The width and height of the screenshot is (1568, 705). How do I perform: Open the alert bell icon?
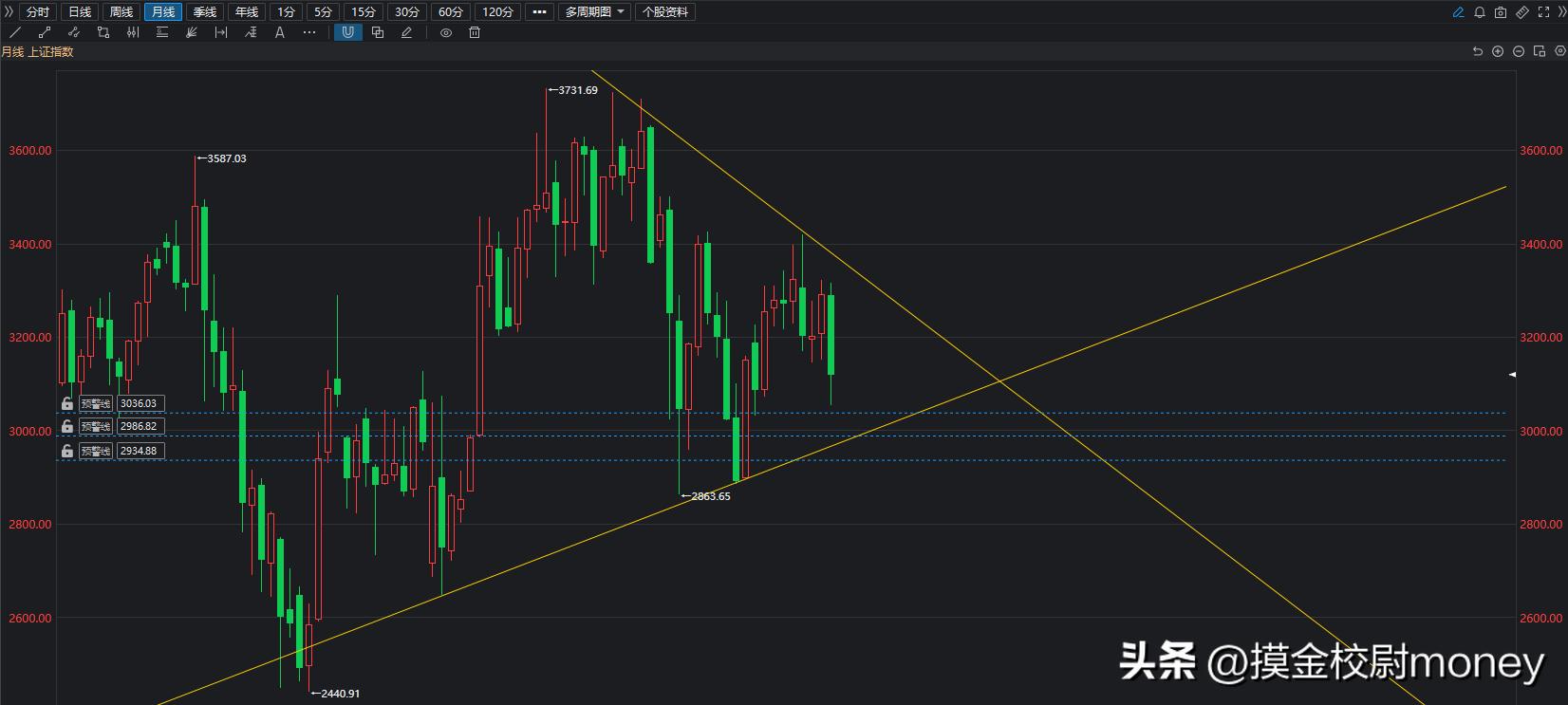(x=1479, y=12)
